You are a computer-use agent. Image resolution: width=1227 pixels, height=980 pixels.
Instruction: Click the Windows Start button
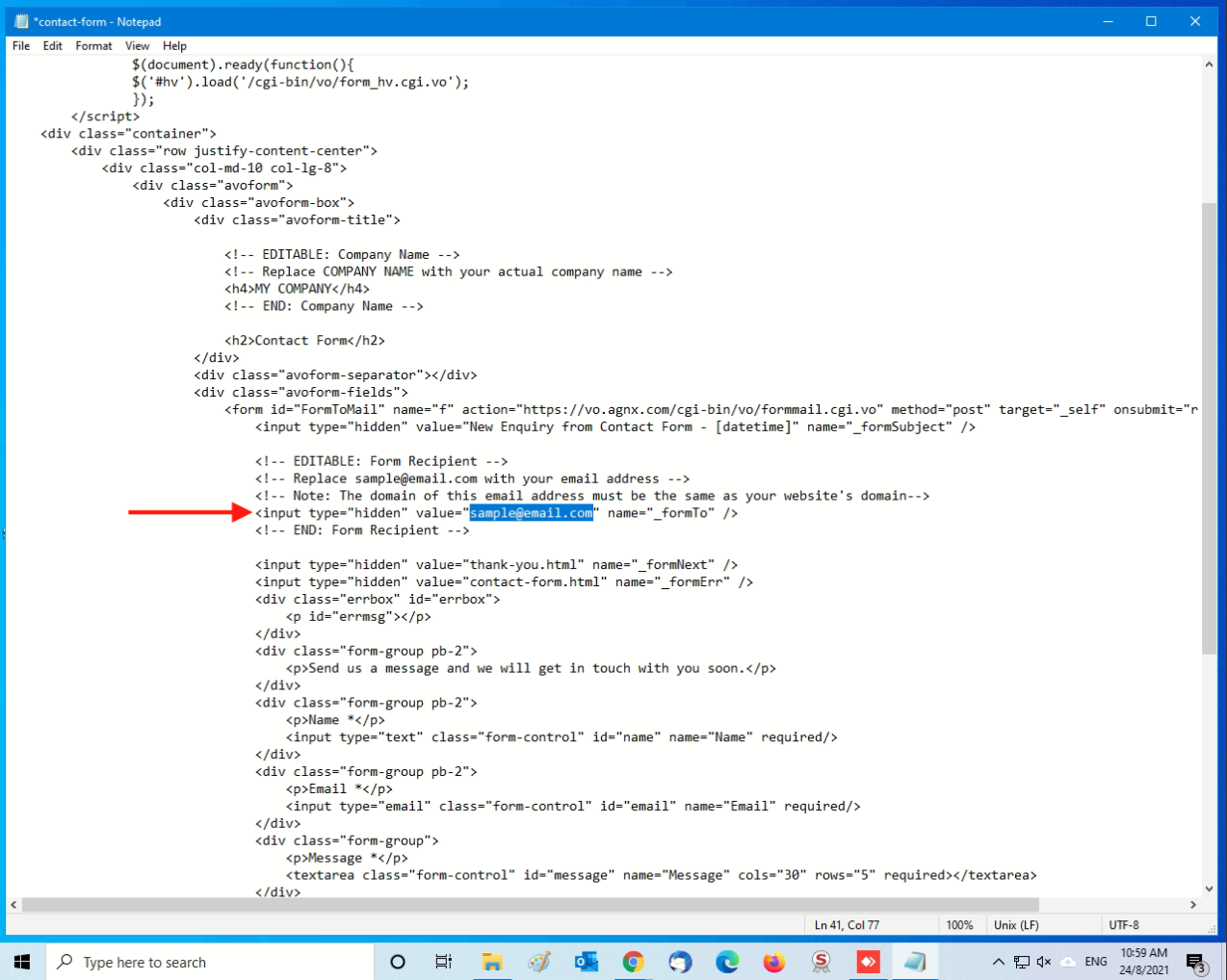(22, 962)
